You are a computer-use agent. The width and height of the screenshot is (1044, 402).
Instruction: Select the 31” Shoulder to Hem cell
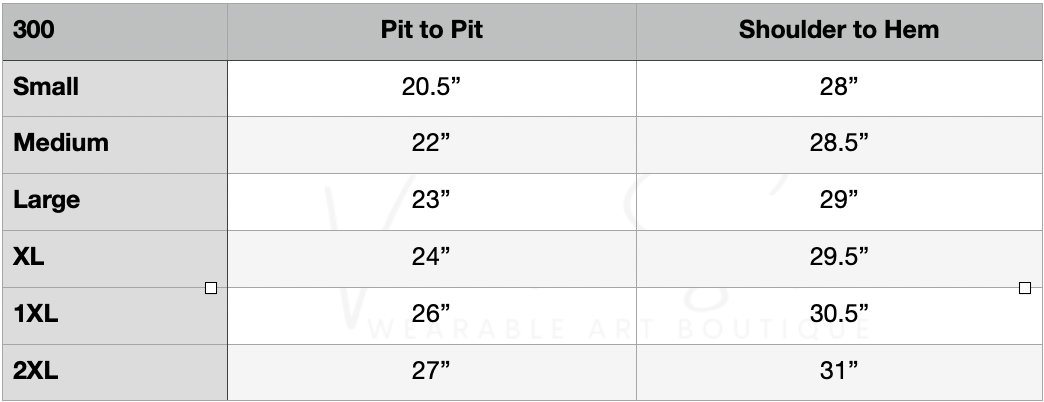click(838, 371)
